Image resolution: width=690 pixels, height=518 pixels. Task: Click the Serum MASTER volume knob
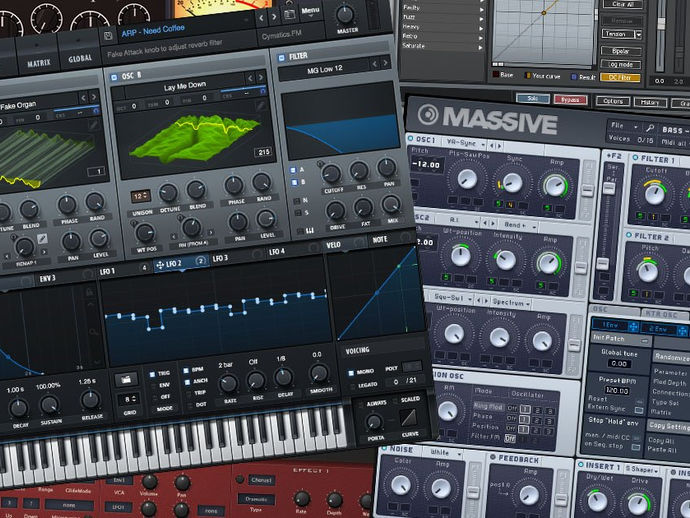click(x=345, y=14)
